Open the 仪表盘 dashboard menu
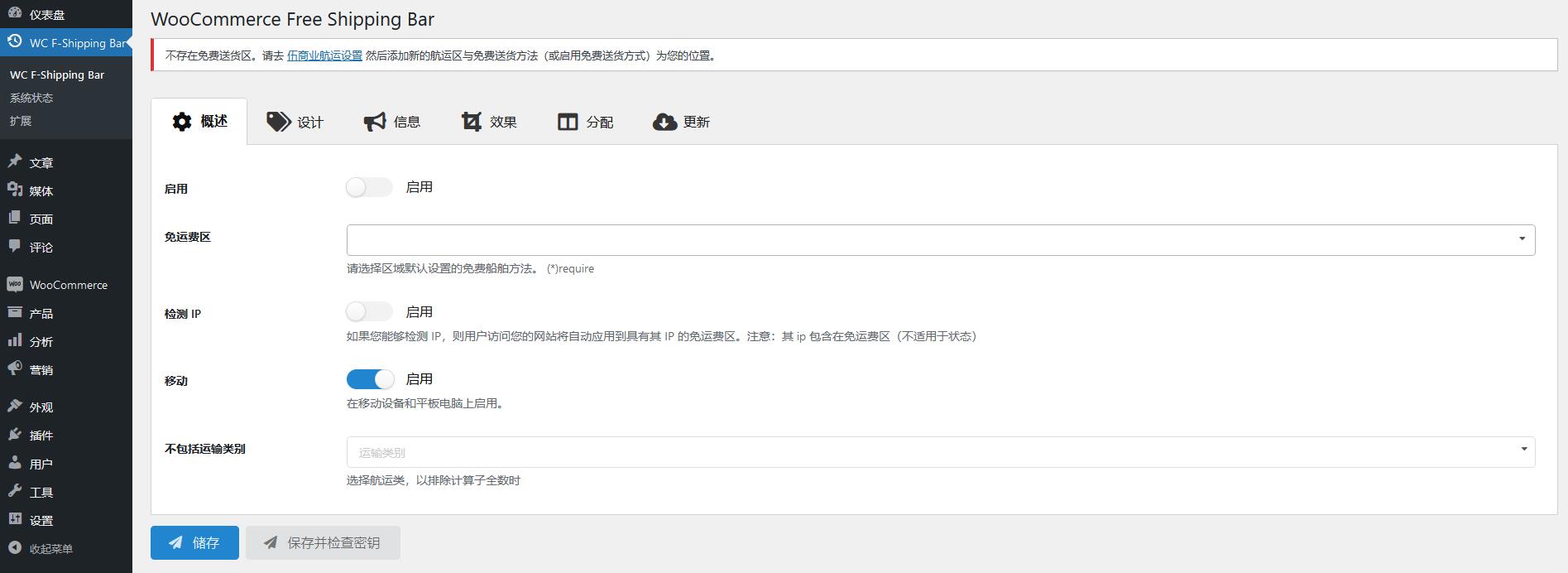The width and height of the screenshot is (1568, 573). click(66, 14)
